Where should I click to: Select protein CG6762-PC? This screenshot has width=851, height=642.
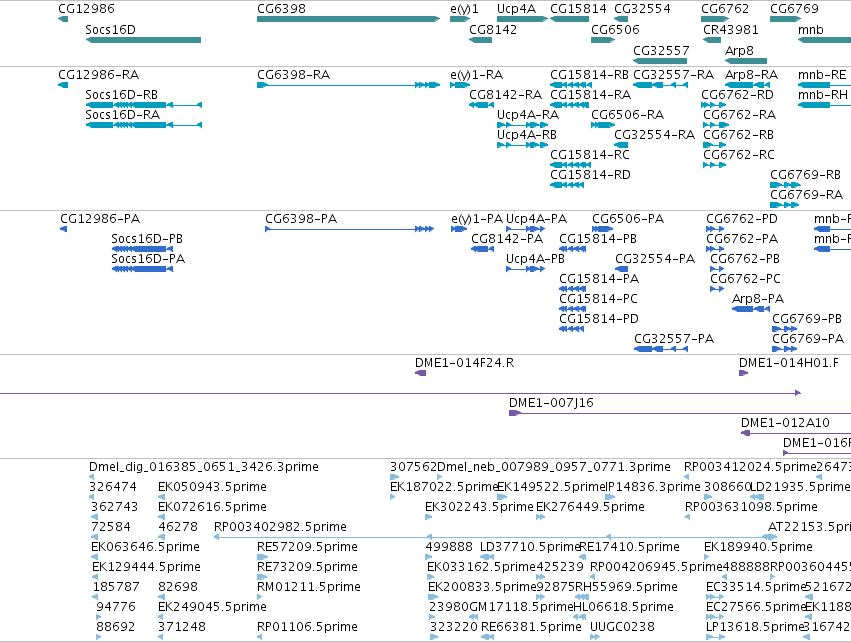tap(717, 289)
